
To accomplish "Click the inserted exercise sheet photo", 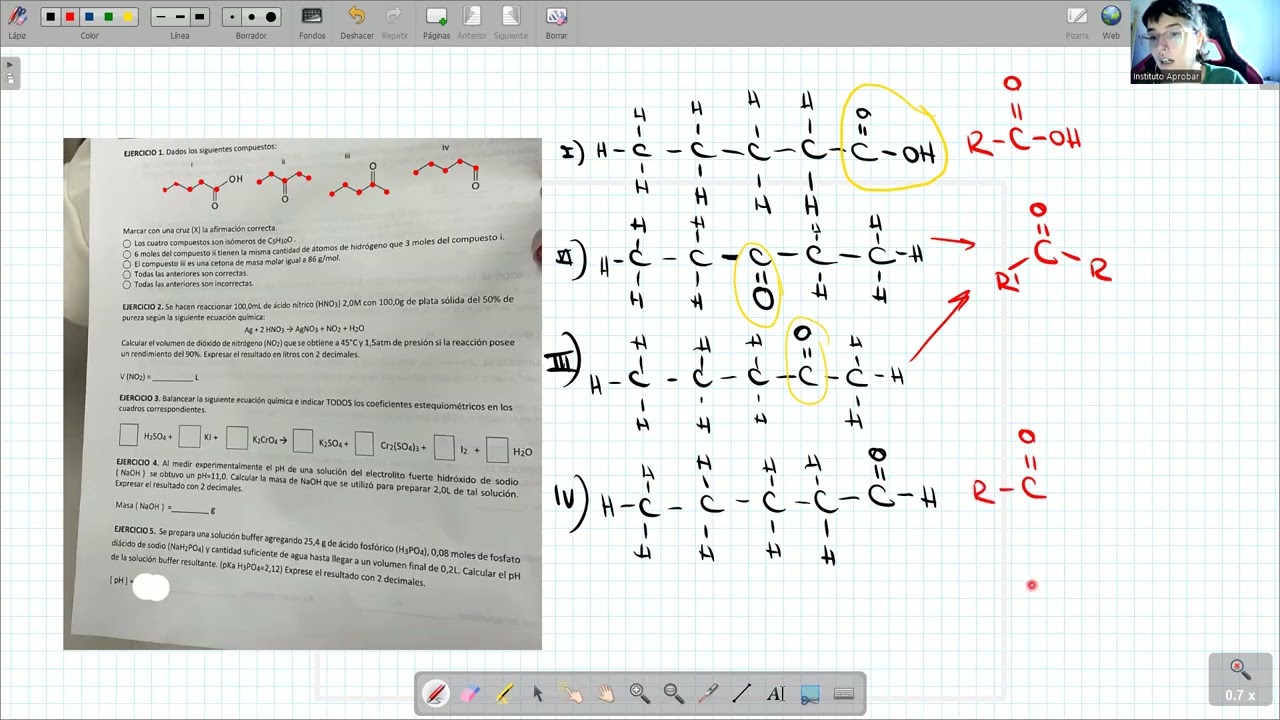I will [302, 394].
